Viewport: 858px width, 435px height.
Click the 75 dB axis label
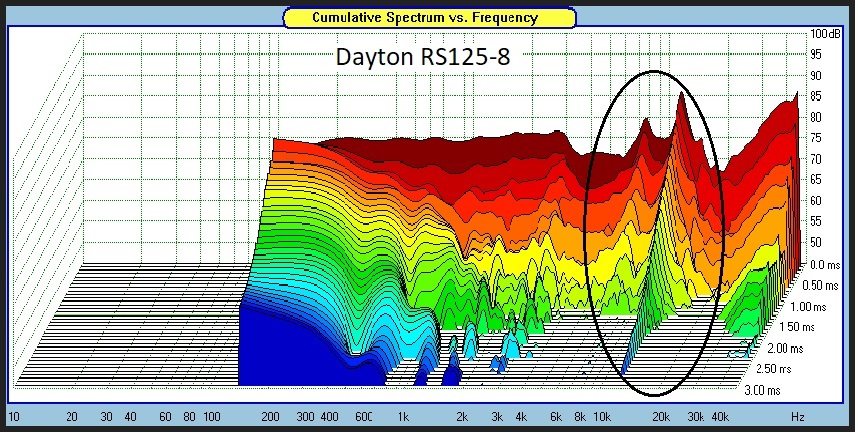click(x=816, y=138)
